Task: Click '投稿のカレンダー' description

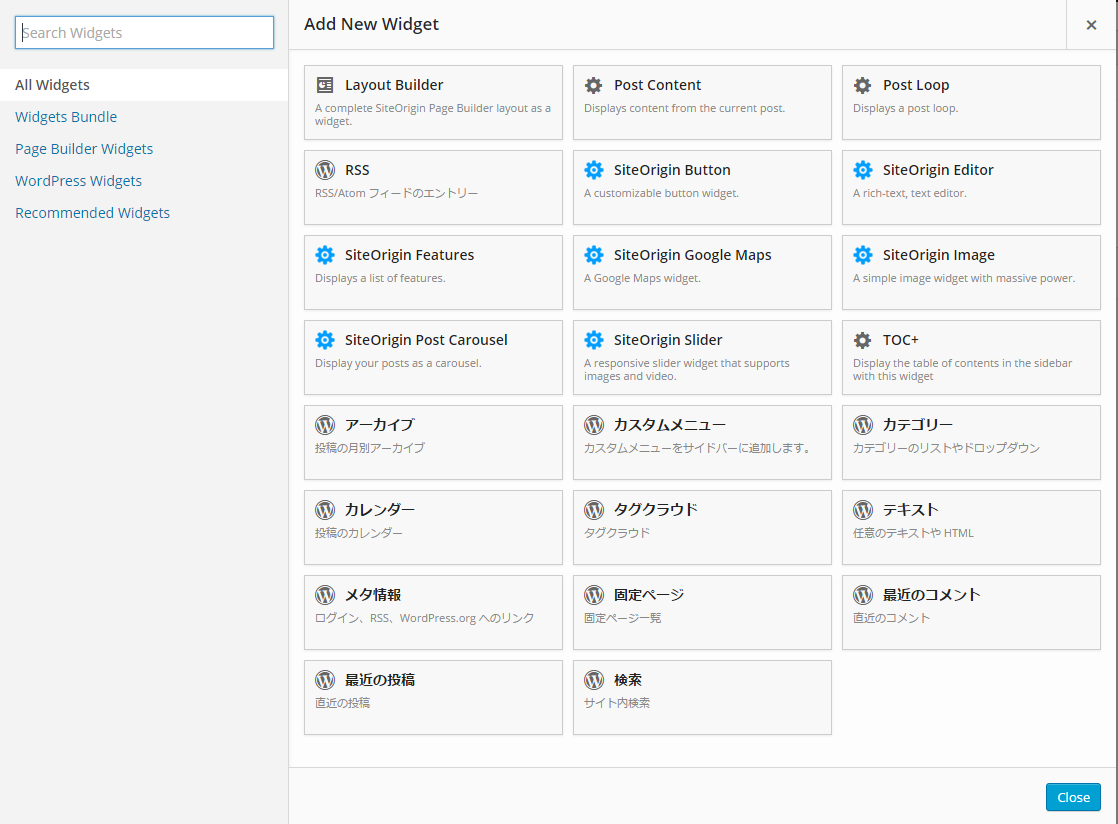Action: click(x=359, y=533)
